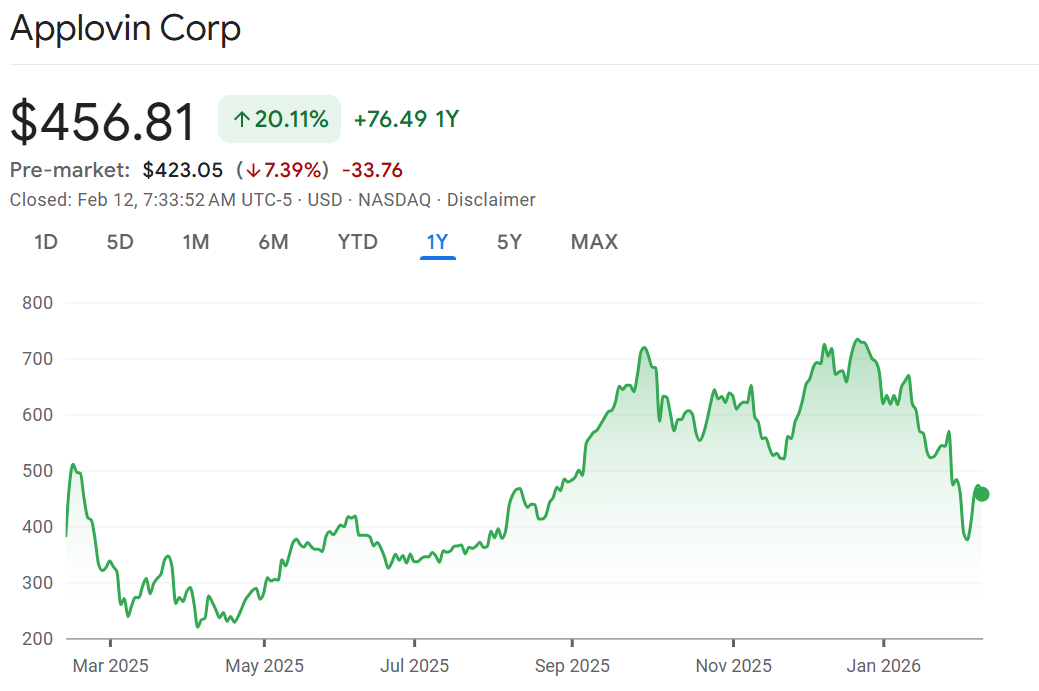
Task: Select the 5D chart range
Action: pos(120,242)
